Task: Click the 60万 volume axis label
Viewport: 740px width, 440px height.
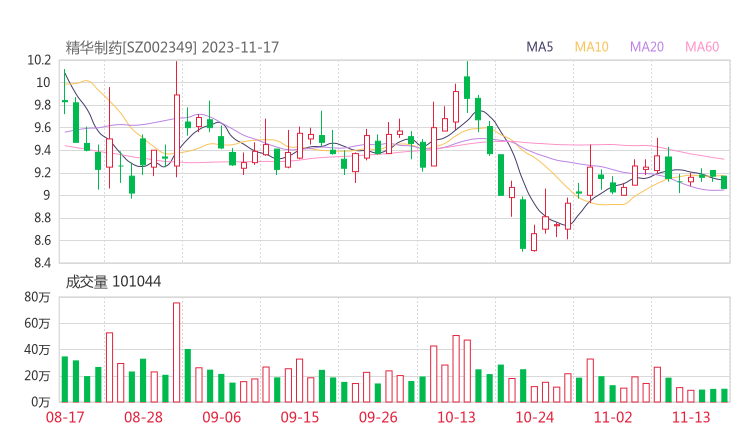Action: [37, 323]
